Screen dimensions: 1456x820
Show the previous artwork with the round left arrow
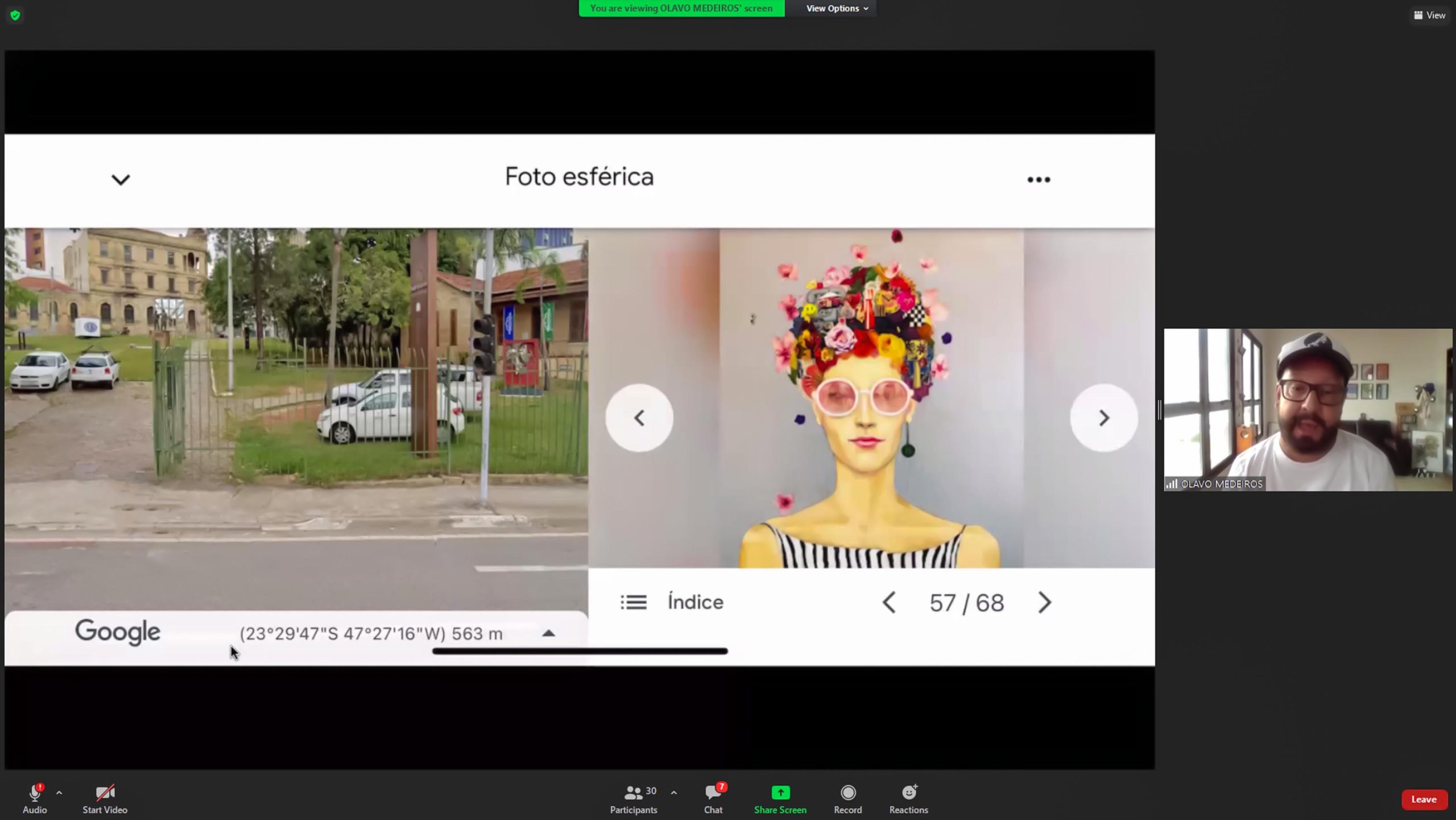[x=639, y=418]
